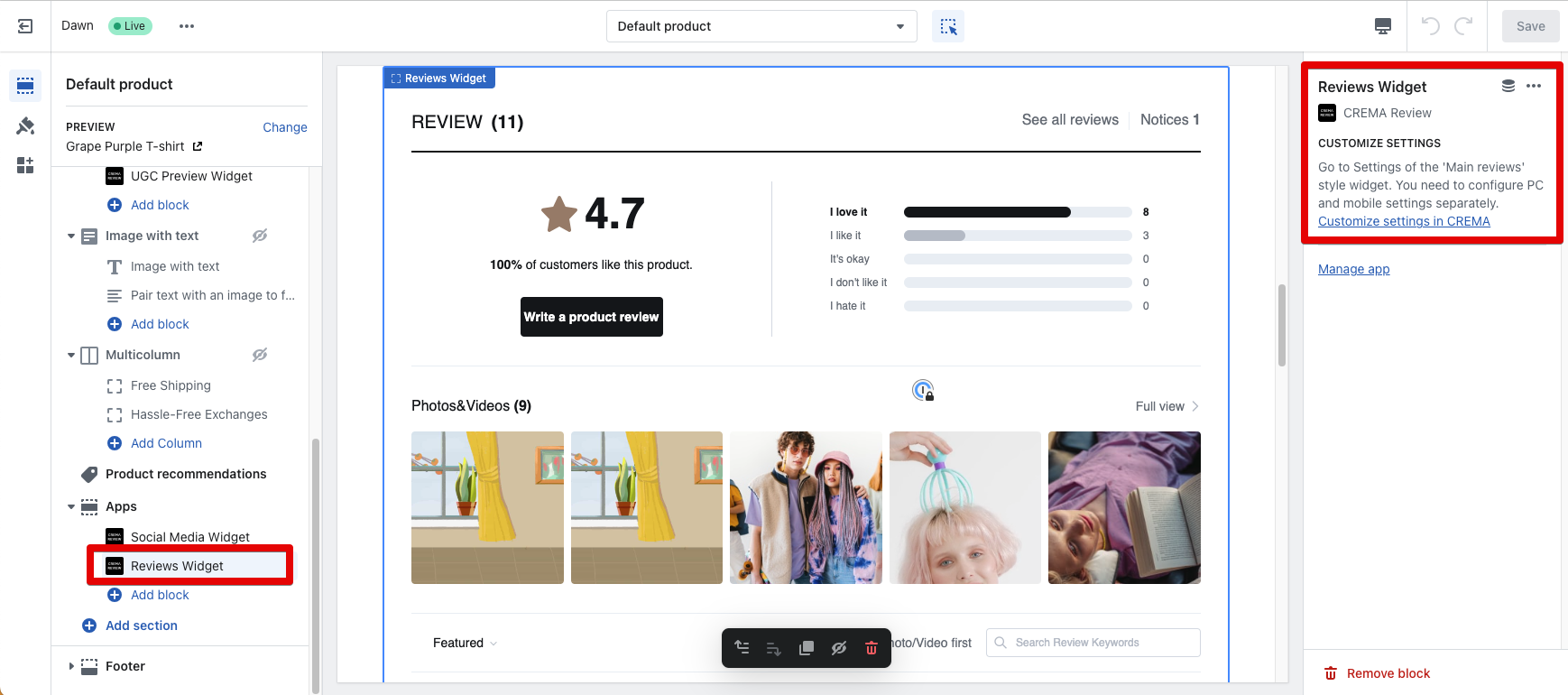Collapse the Apps section
The image size is (1568, 695).
click(x=71, y=506)
